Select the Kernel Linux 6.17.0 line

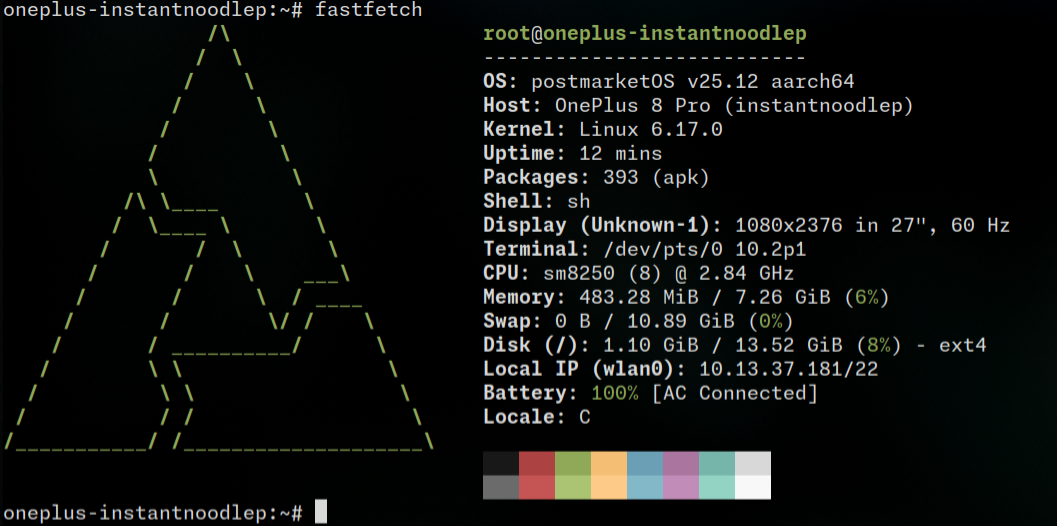point(602,129)
